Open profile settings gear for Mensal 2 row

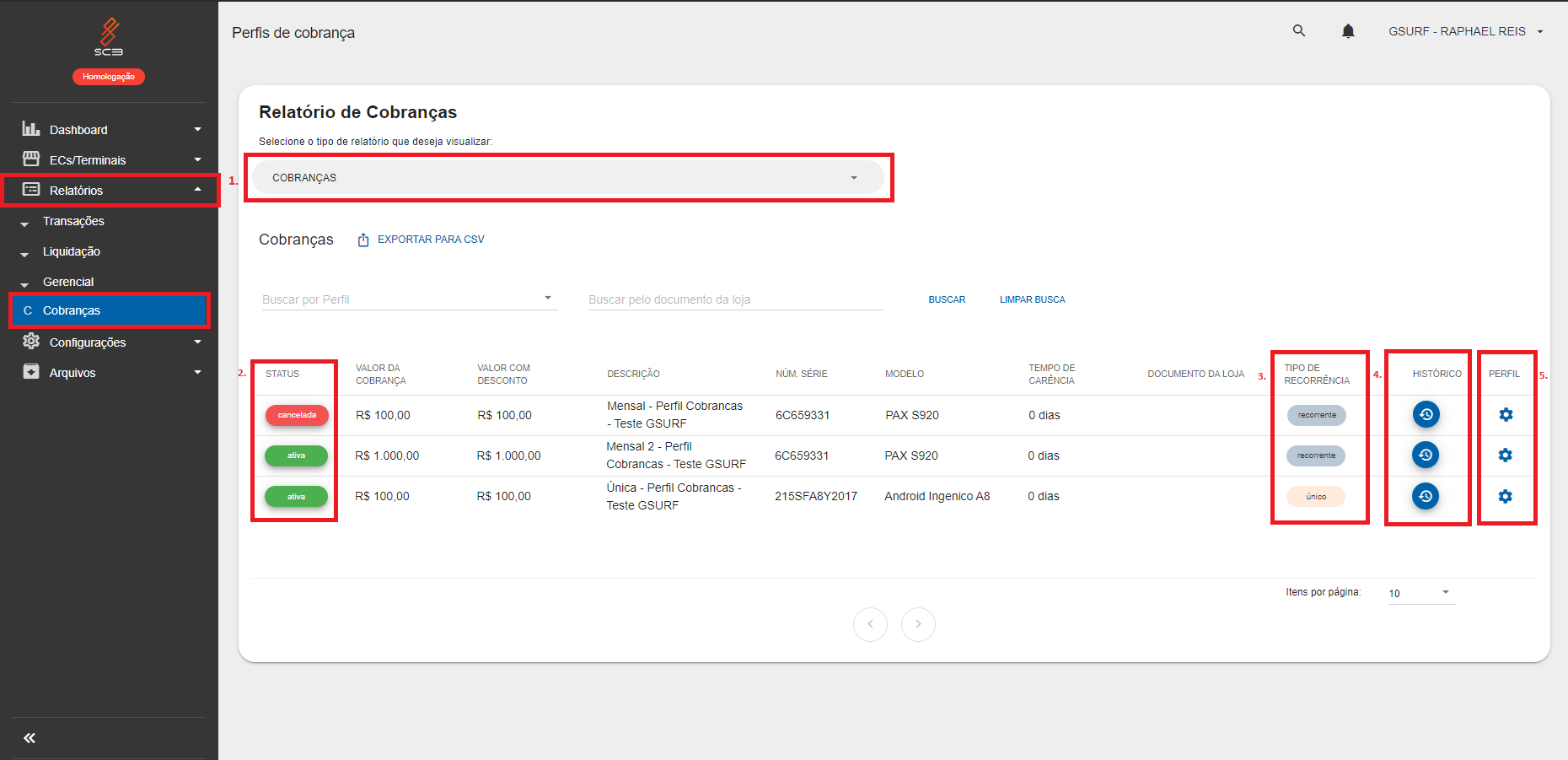pyautogui.click(x=1506, y=455)
